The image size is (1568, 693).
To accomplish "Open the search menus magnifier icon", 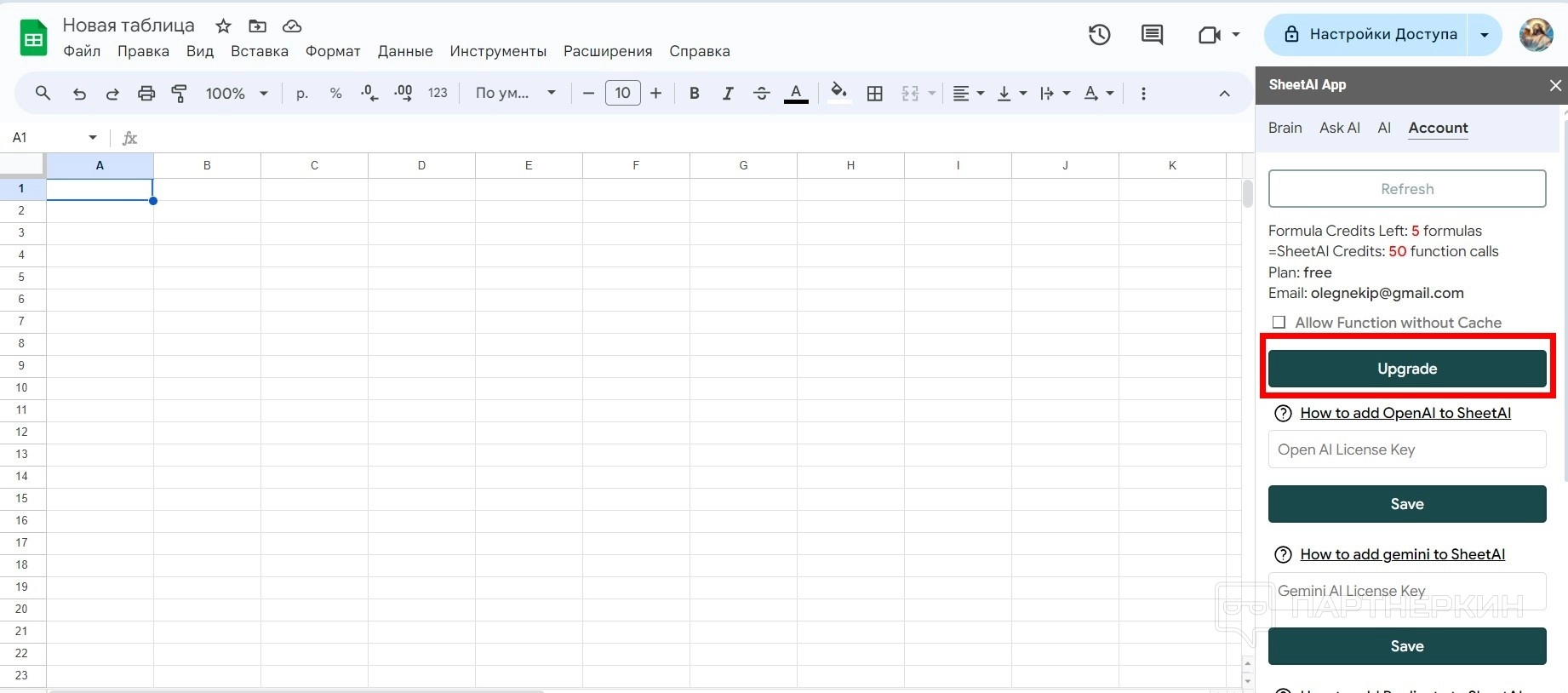I will click(43, 93).
